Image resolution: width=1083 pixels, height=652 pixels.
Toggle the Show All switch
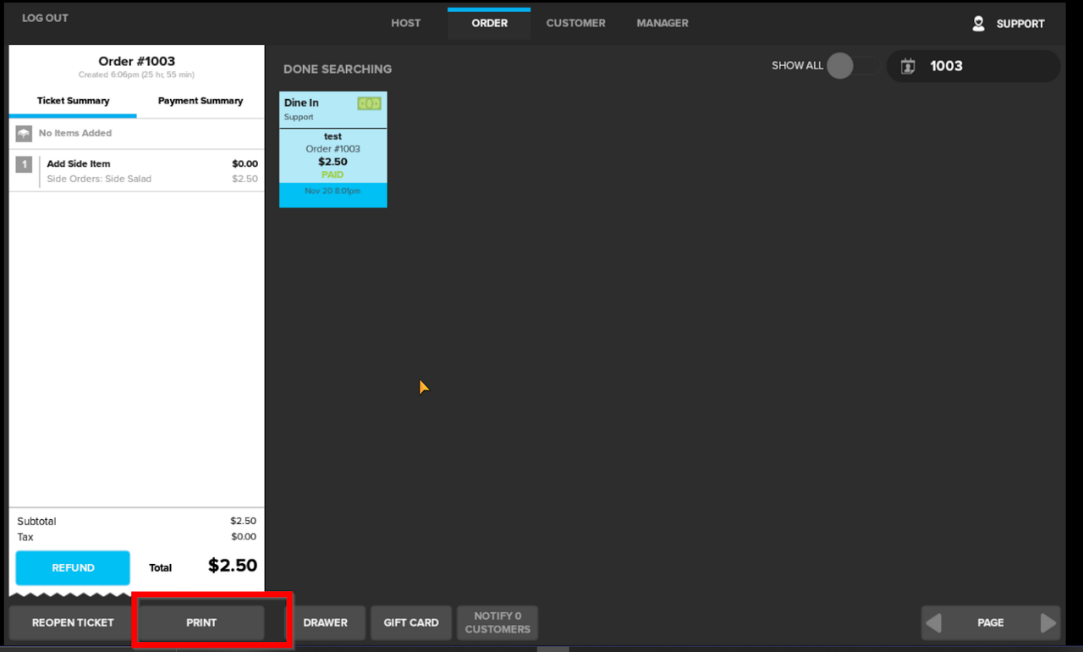point(850,66)
